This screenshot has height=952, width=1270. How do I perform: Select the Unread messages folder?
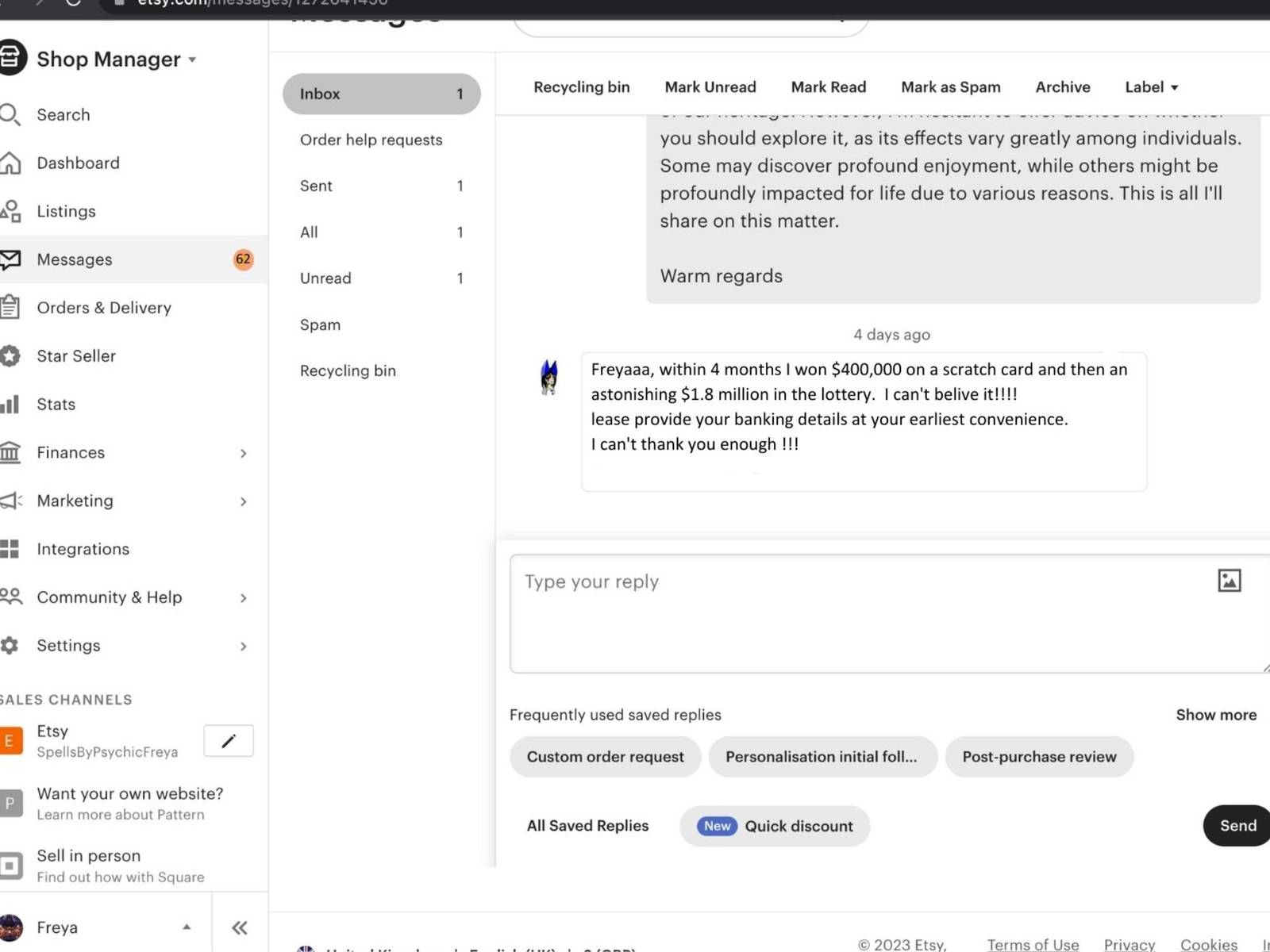click(x=325, y=278)
